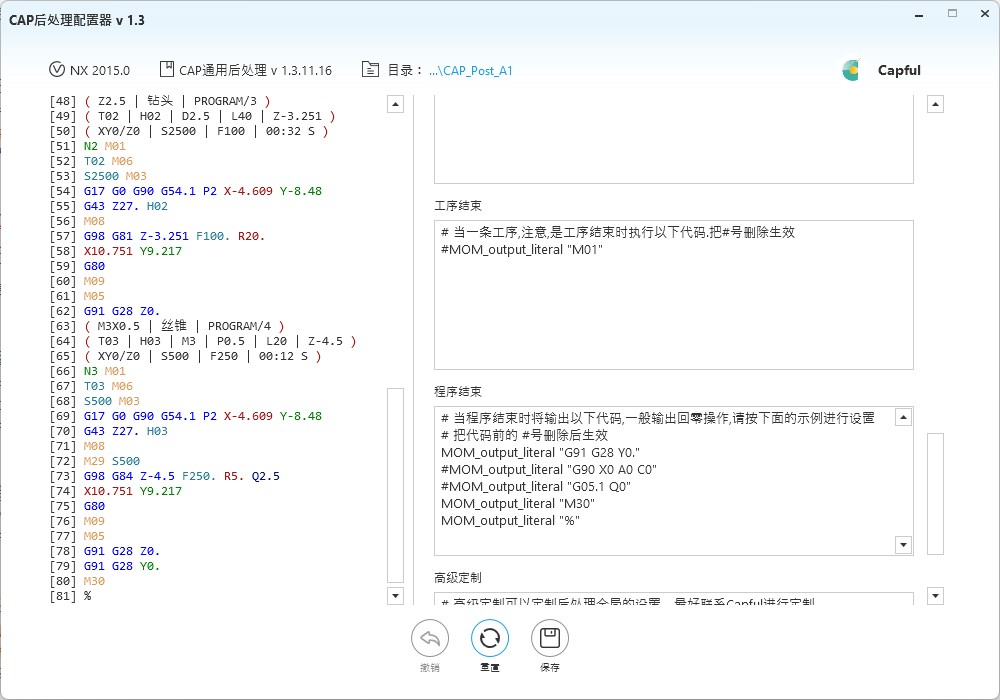1000x700 pixels.
Task: Select code line [72] M29 S500
Action: point(95,461)
